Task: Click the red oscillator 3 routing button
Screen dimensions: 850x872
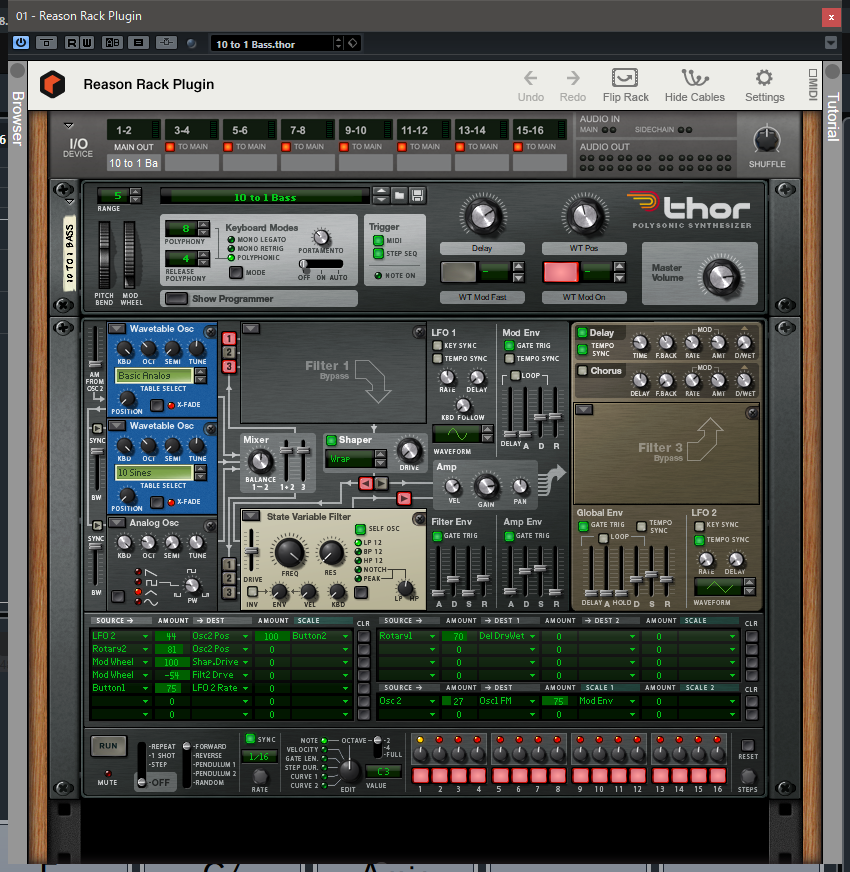Action: point(229,366)
